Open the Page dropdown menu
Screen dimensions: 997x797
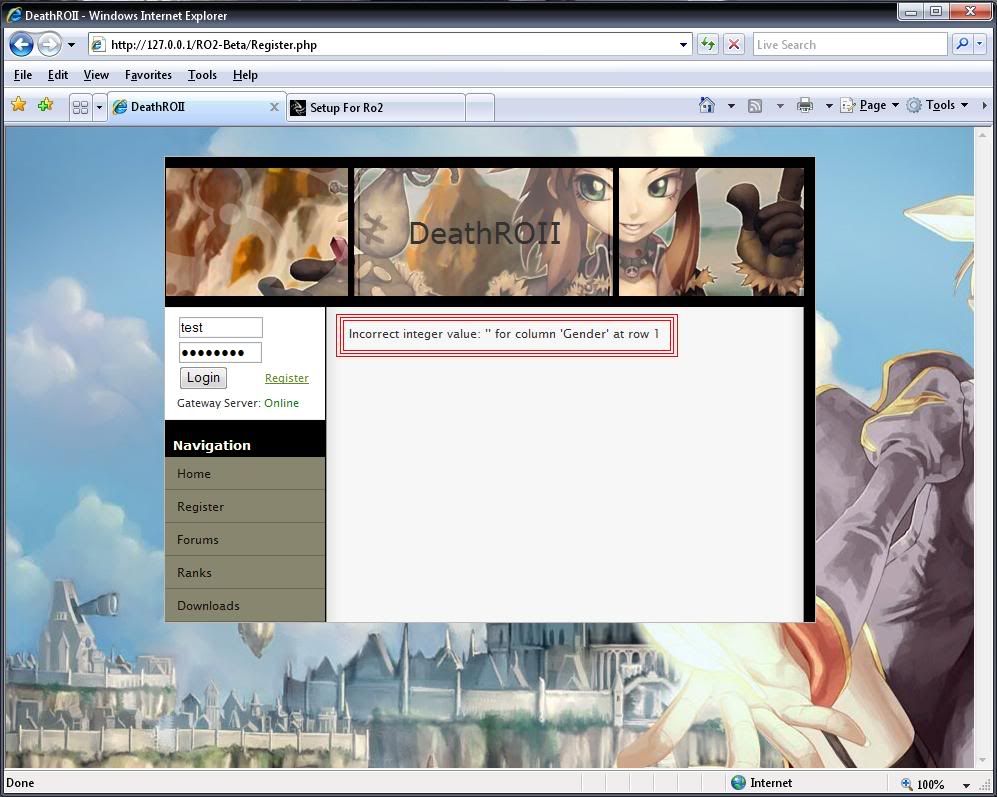[x=870, y=104]
